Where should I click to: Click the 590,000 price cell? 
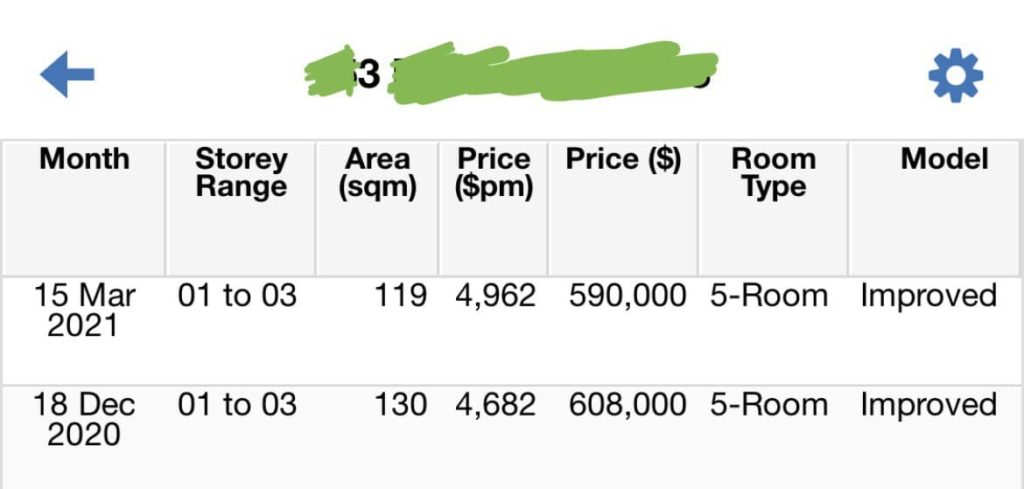[x=627, y=296]
